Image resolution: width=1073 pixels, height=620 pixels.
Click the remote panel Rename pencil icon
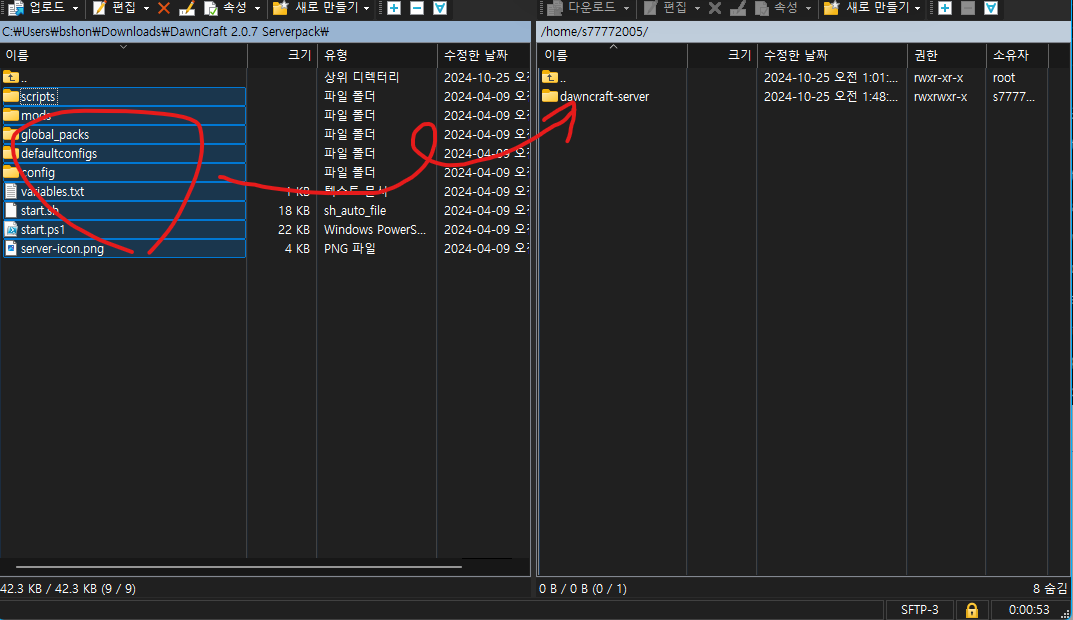click(x=738, y=8)
